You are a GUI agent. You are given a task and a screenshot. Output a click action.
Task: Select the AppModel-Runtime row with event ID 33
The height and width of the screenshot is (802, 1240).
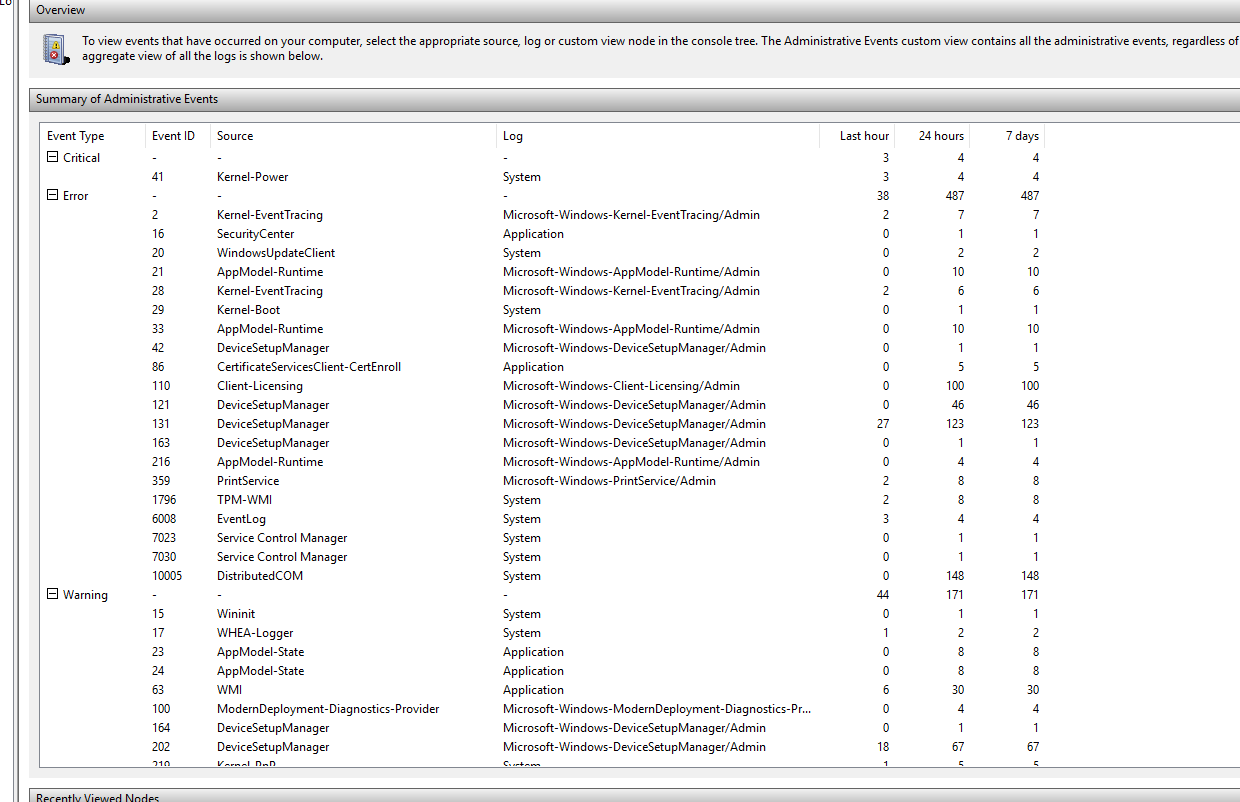(x=544, y=329)
